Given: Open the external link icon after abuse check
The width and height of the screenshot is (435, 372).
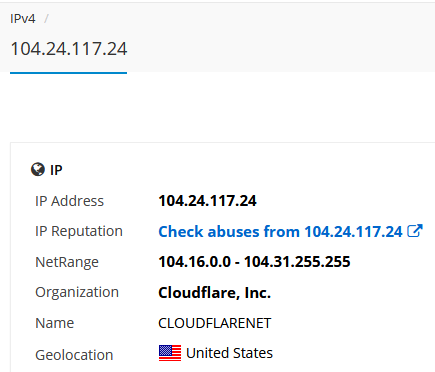Looking at the screenshot, I should (415, 231).
